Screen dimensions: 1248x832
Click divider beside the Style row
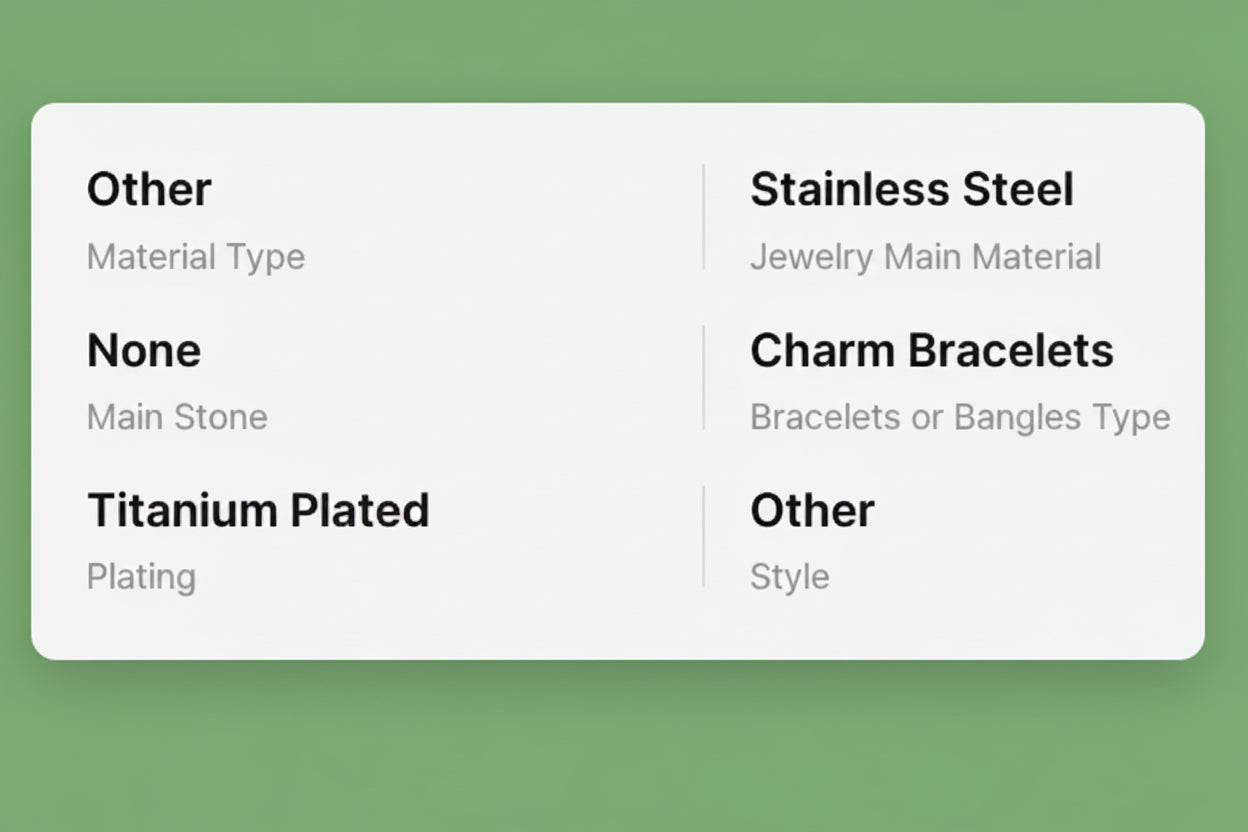704,537
